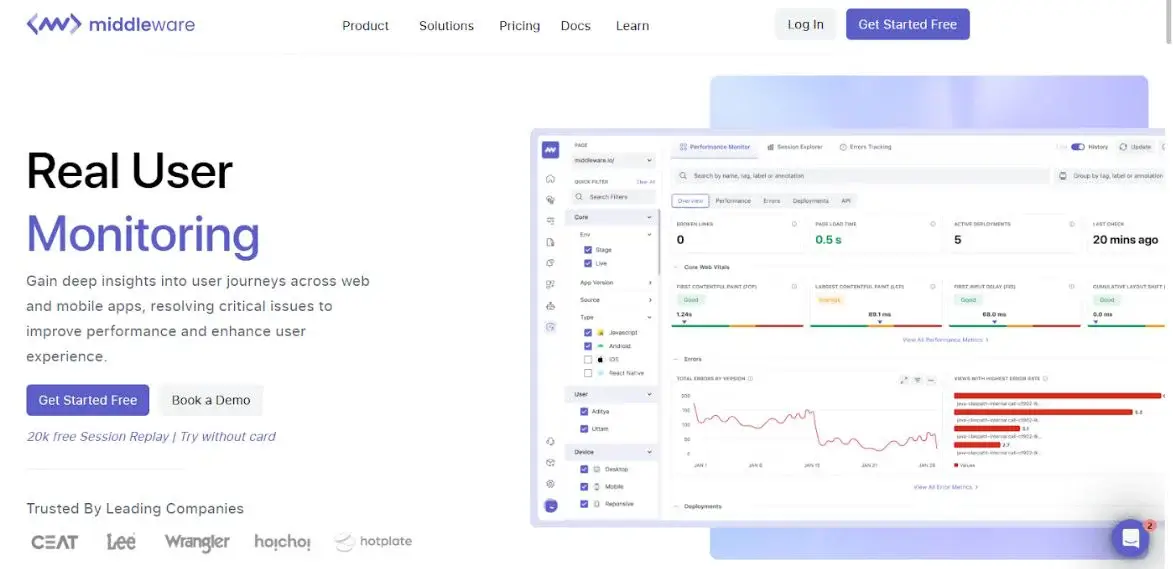Collapse the Type filter group

tap(649, 317)
